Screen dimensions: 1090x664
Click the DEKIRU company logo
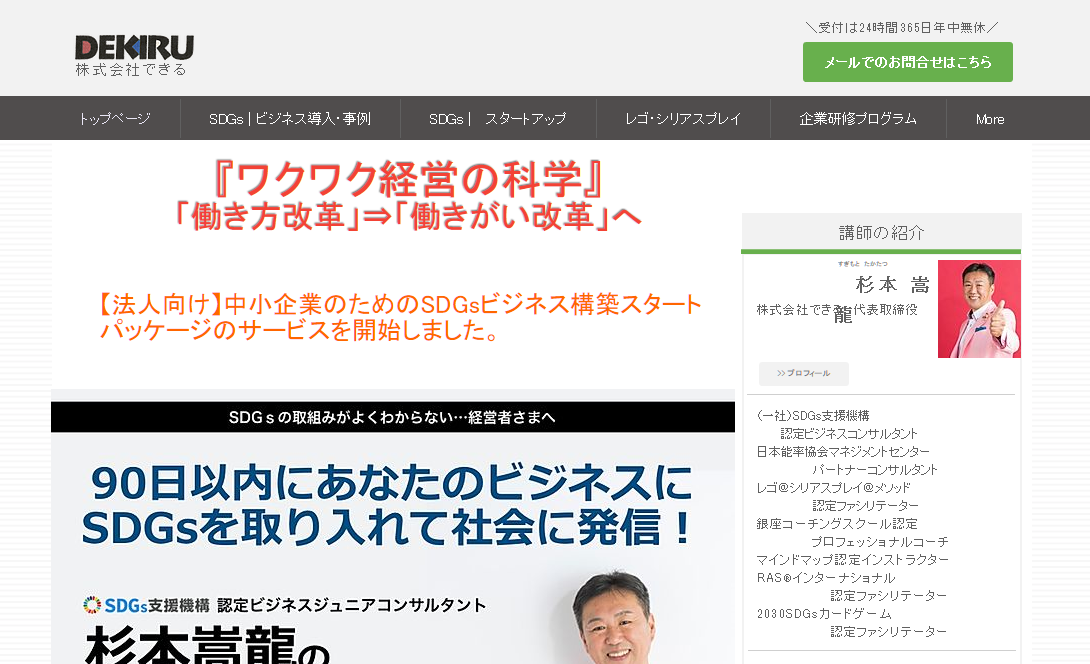pyautogui.click(x=131, y=52)
